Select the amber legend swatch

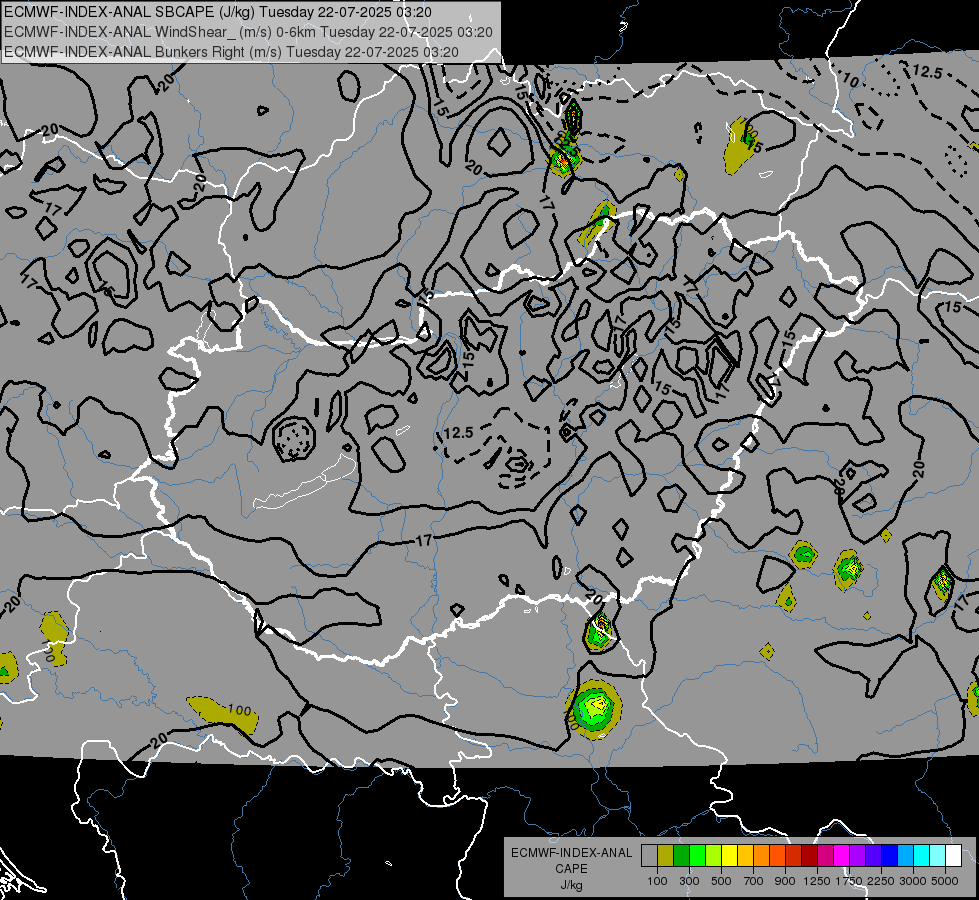[745, 856]
